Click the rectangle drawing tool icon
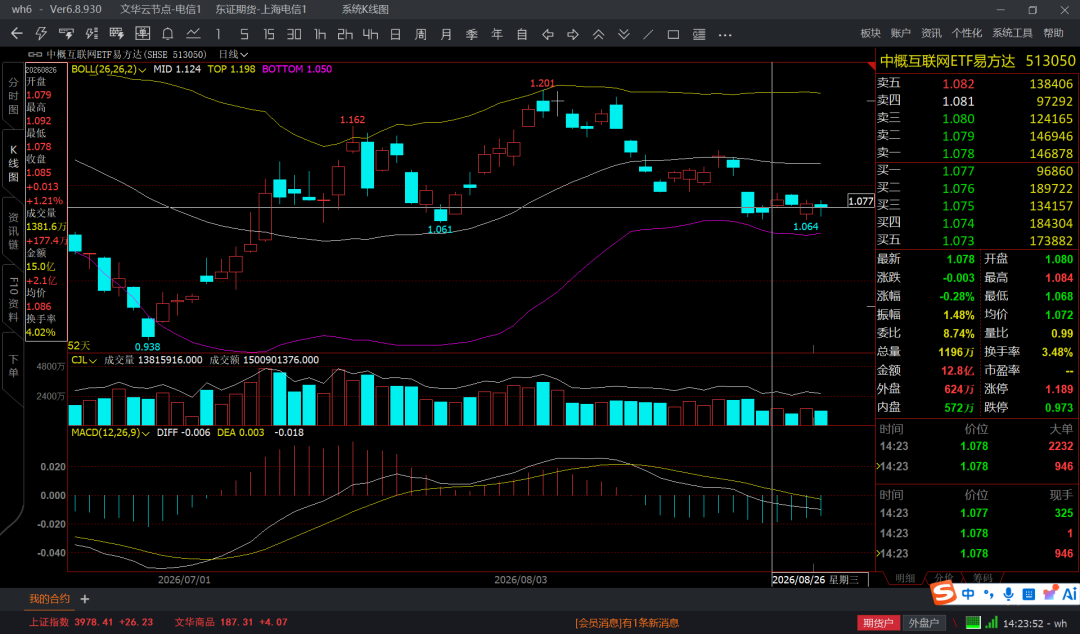The width and height of the screenshot is (1080, 634). click(x=674, y=34)
